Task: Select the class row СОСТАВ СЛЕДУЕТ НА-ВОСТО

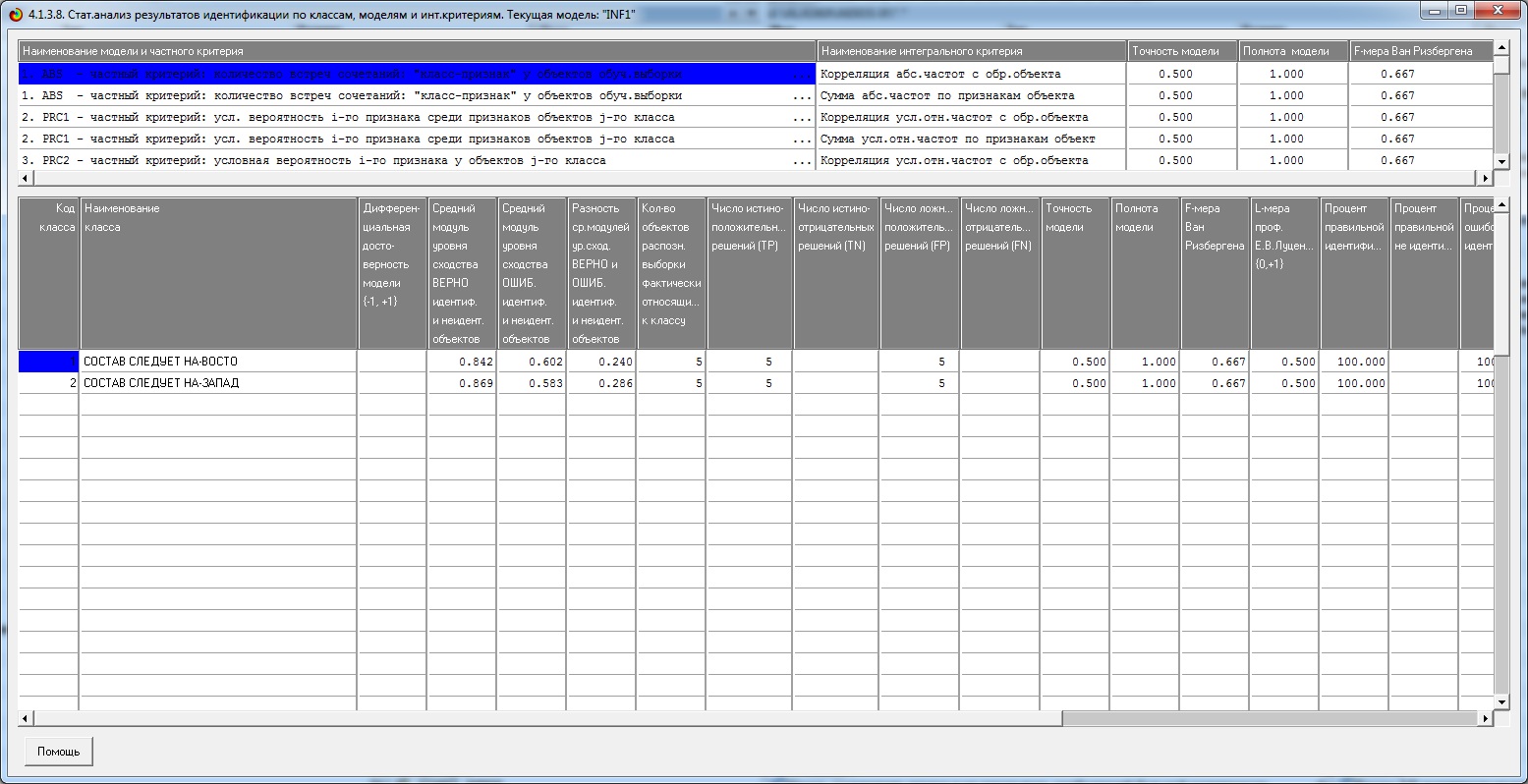Action: pyautogui.click(x=217, y=362)
